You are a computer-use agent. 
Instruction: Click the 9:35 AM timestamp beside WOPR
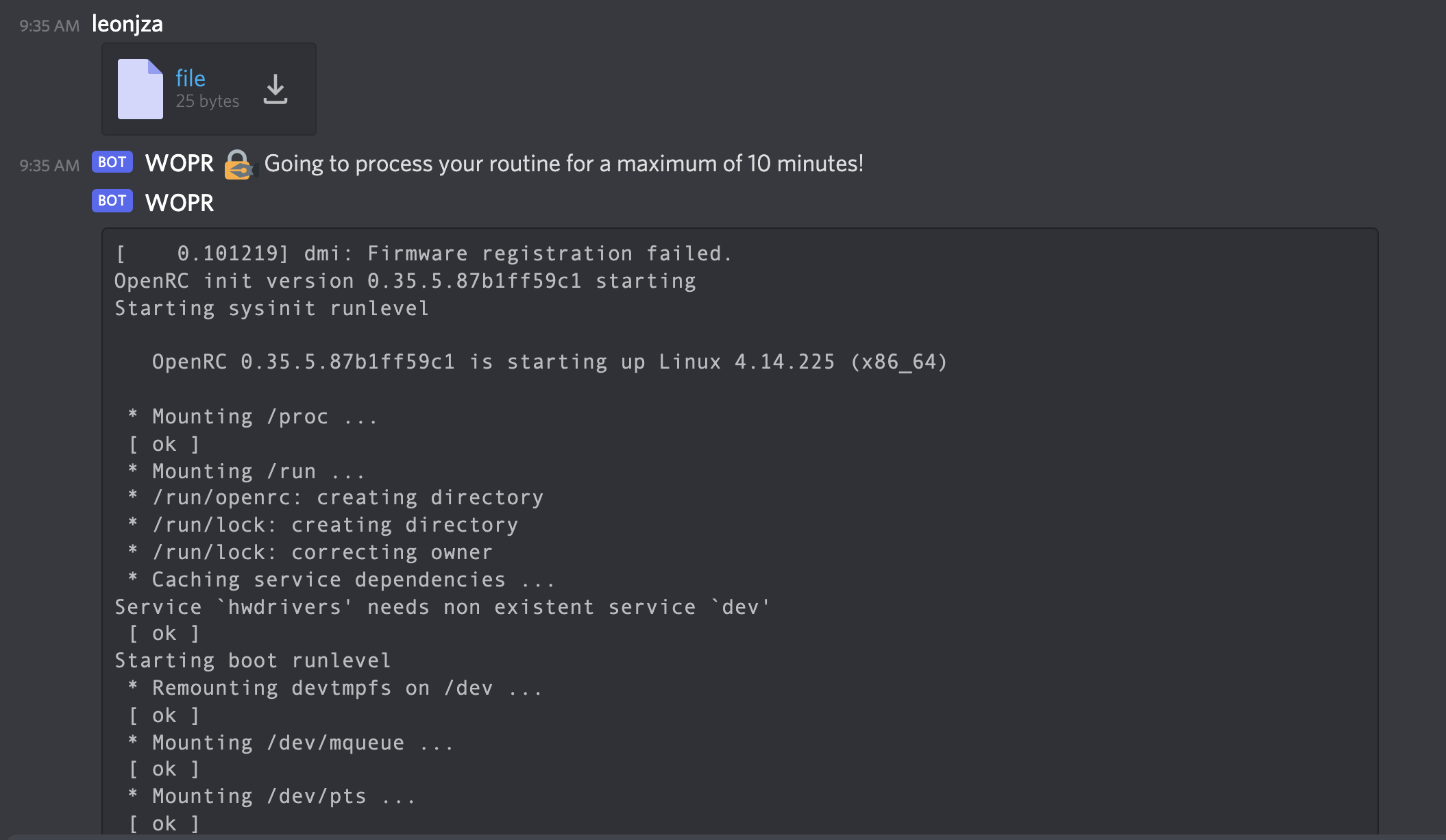[49, 166]
